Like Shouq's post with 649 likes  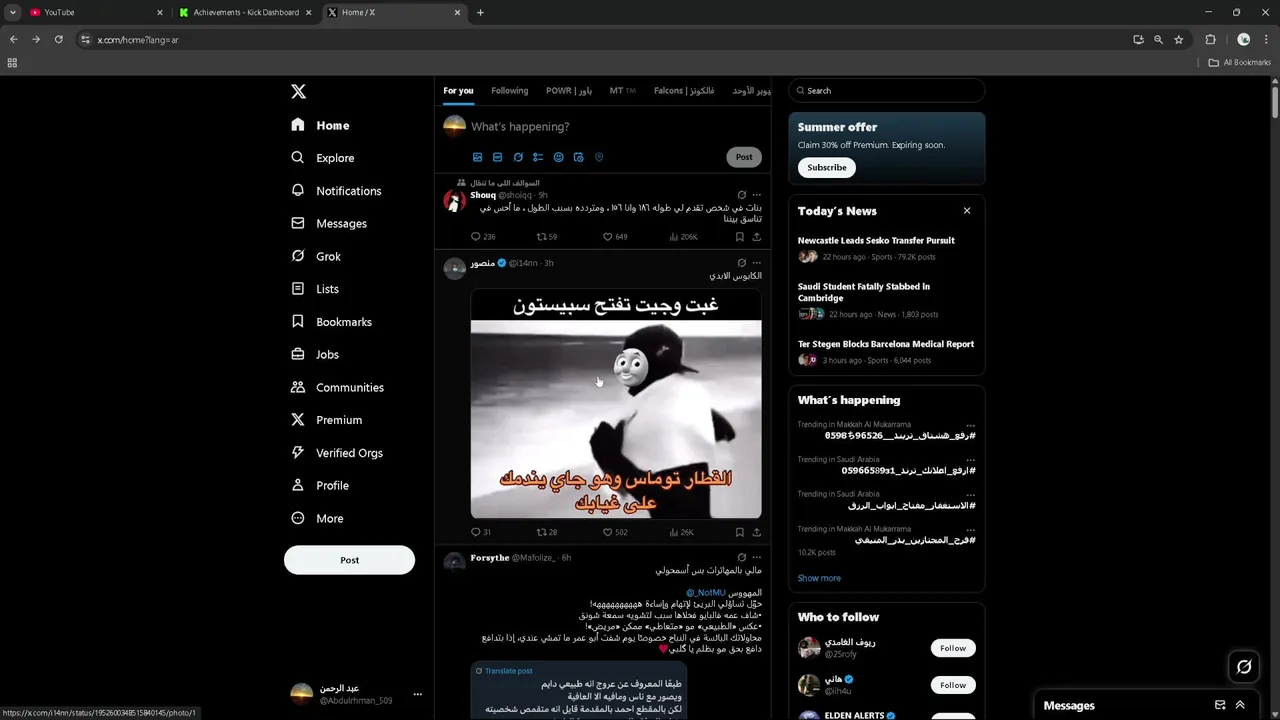(614, 237)
